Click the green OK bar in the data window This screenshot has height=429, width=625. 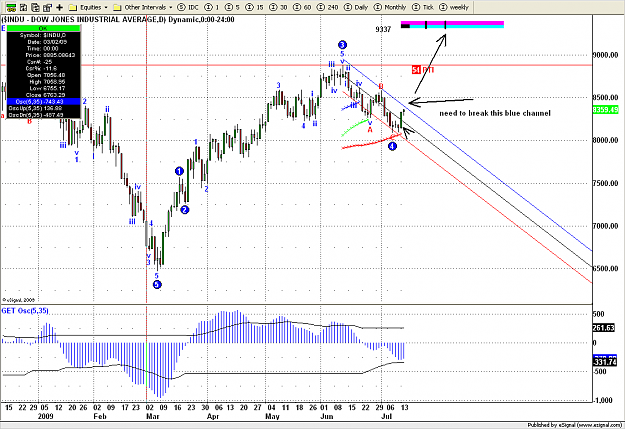coord(43,28)
